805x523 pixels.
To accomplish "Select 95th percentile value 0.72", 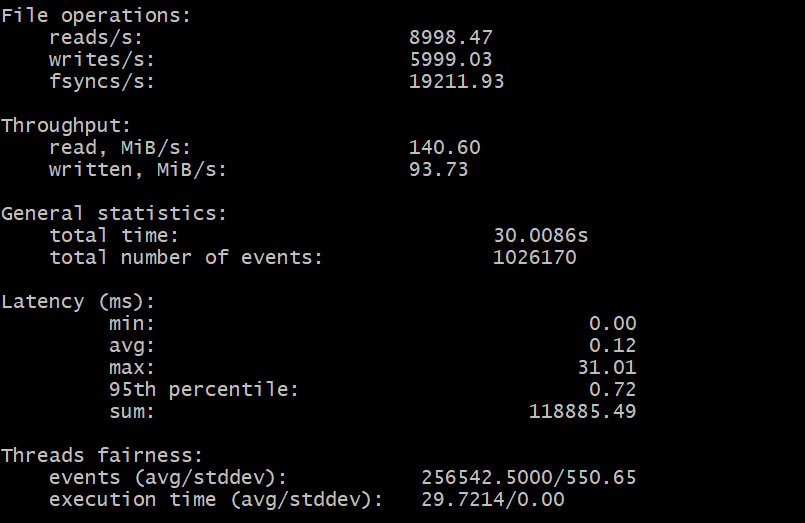I will tap(612, 390).
